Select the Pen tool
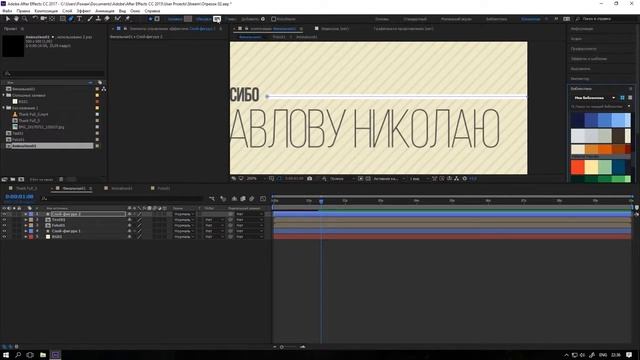 click(71, 19)
